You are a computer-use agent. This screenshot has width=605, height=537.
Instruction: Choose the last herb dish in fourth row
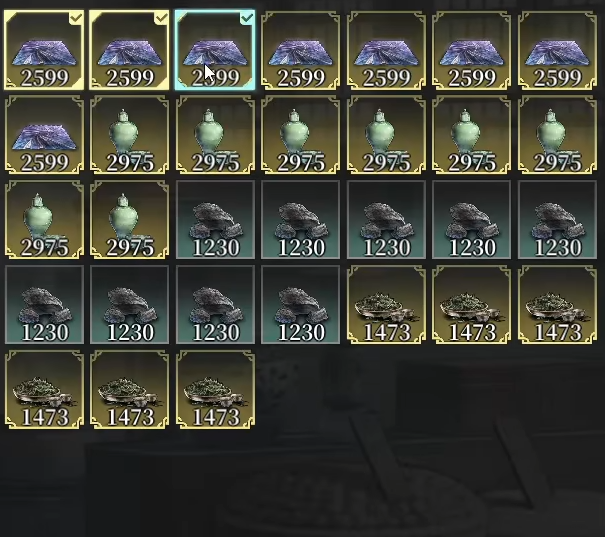557,305
